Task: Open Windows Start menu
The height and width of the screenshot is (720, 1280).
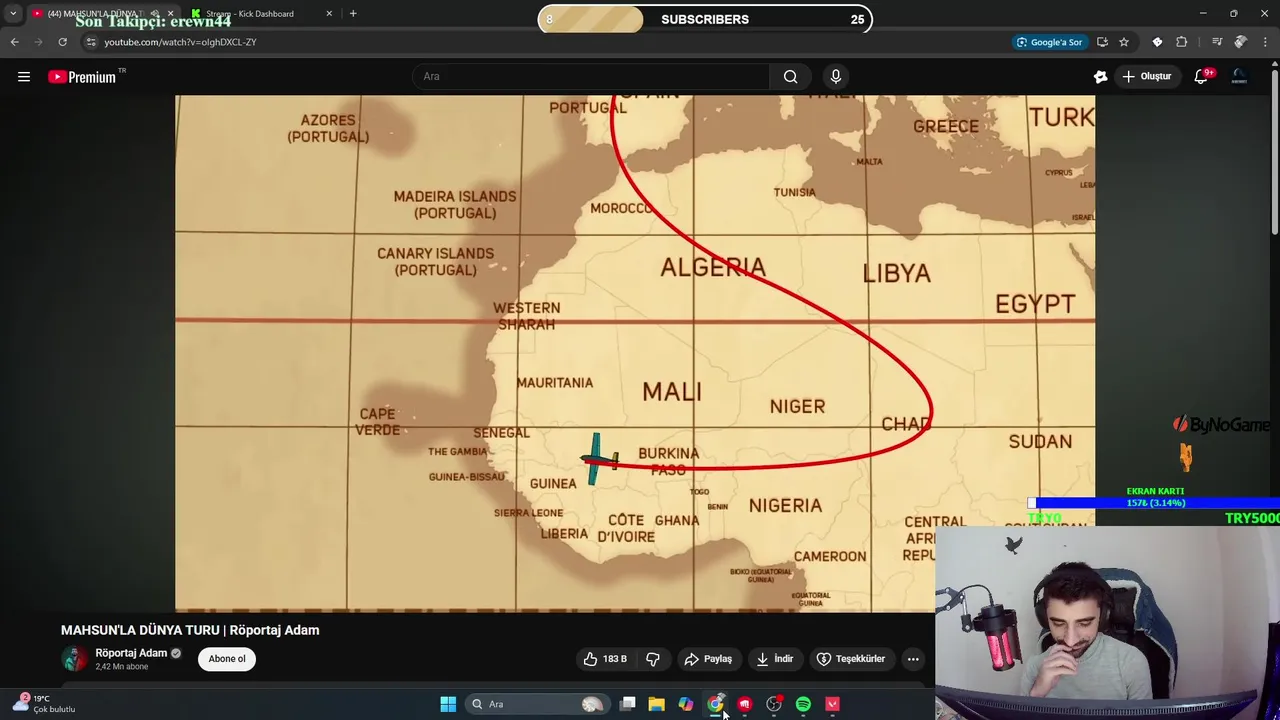Action: tap(448, 704)
